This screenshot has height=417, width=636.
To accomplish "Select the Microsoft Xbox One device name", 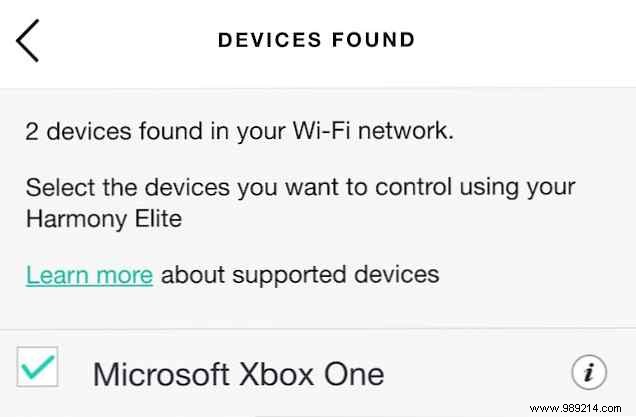I will (x=238, y=374).
